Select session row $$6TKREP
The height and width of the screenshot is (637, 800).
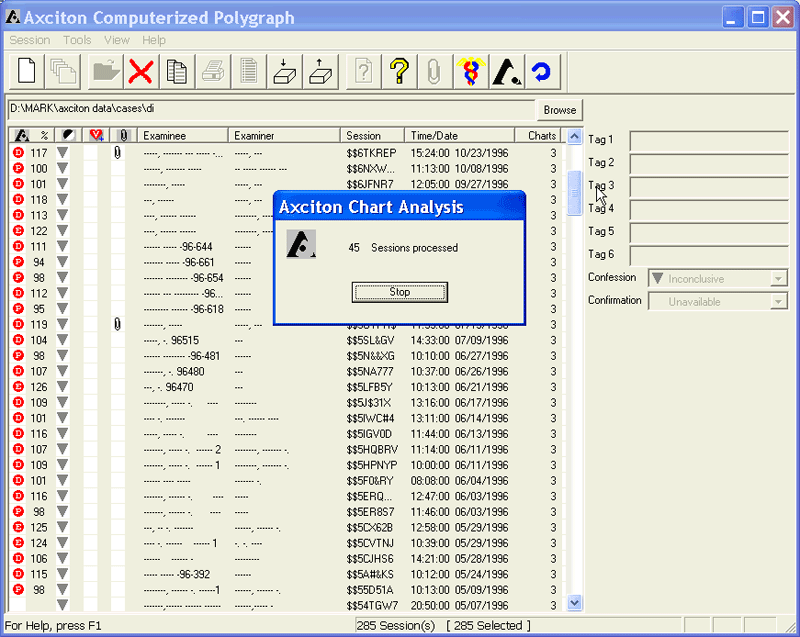point(286,152)
